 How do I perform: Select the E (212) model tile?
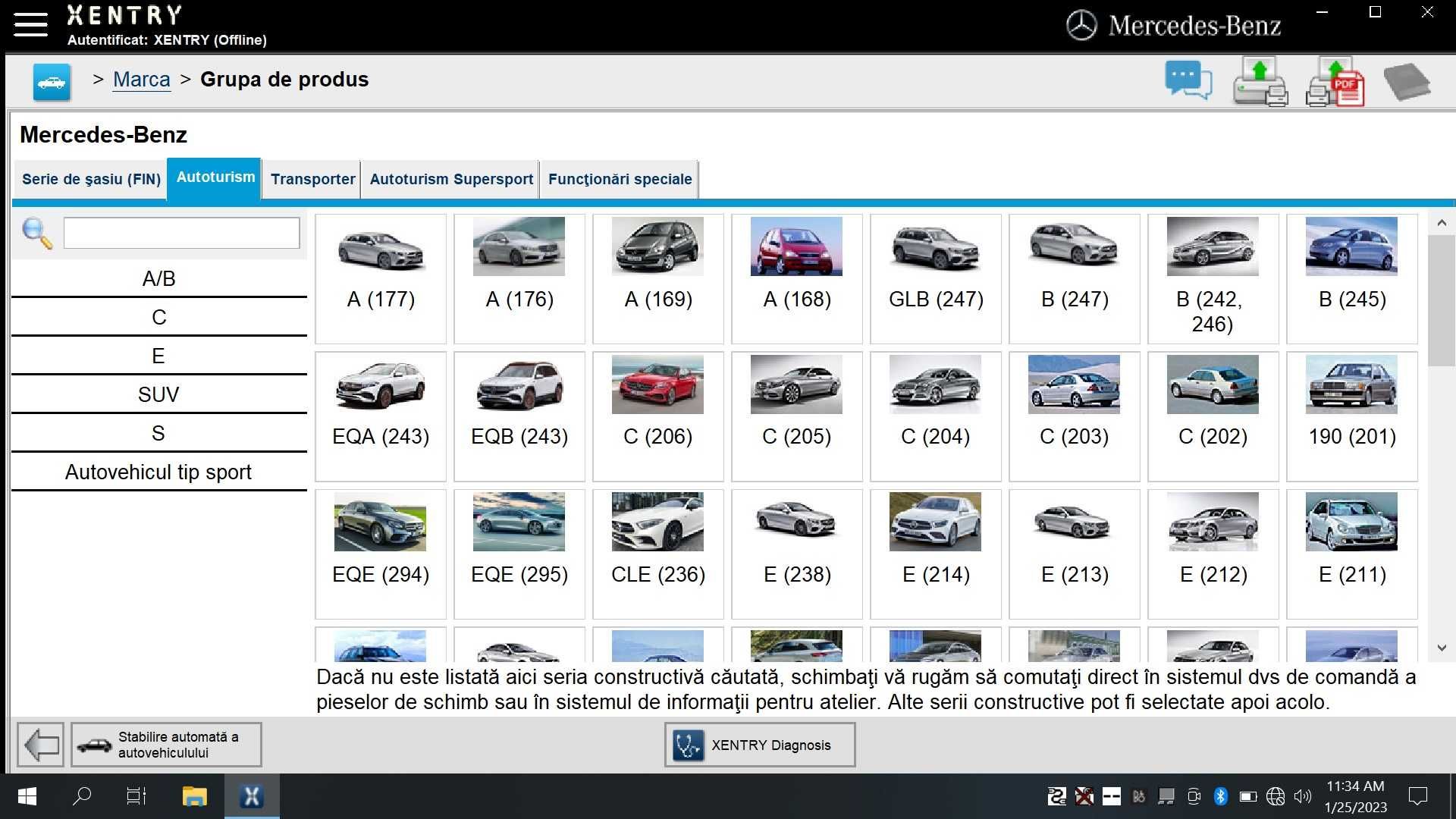(1213, 554)
